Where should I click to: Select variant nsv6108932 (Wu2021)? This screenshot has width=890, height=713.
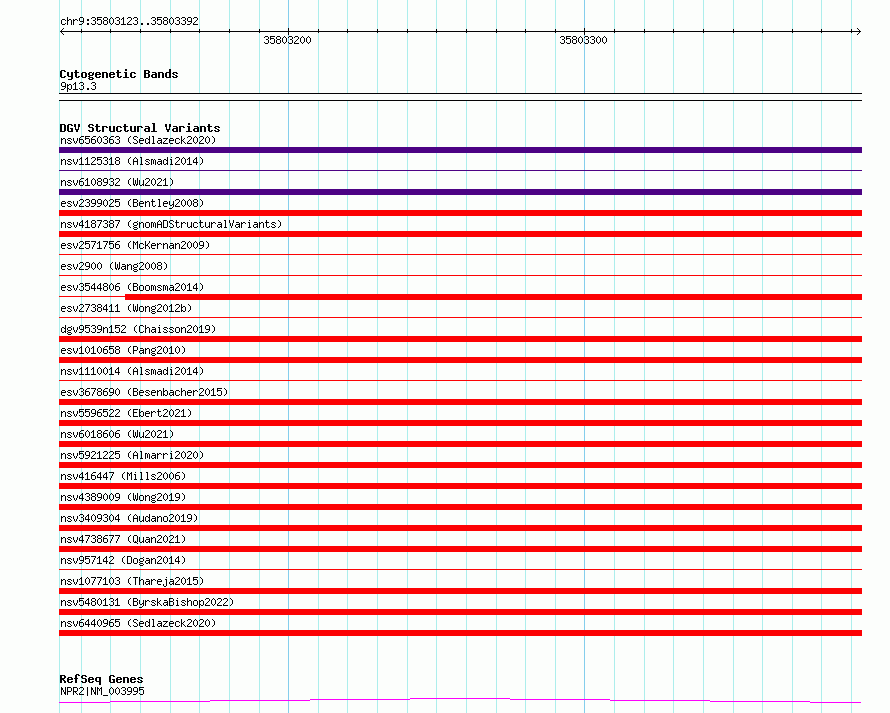coord(117,182)
